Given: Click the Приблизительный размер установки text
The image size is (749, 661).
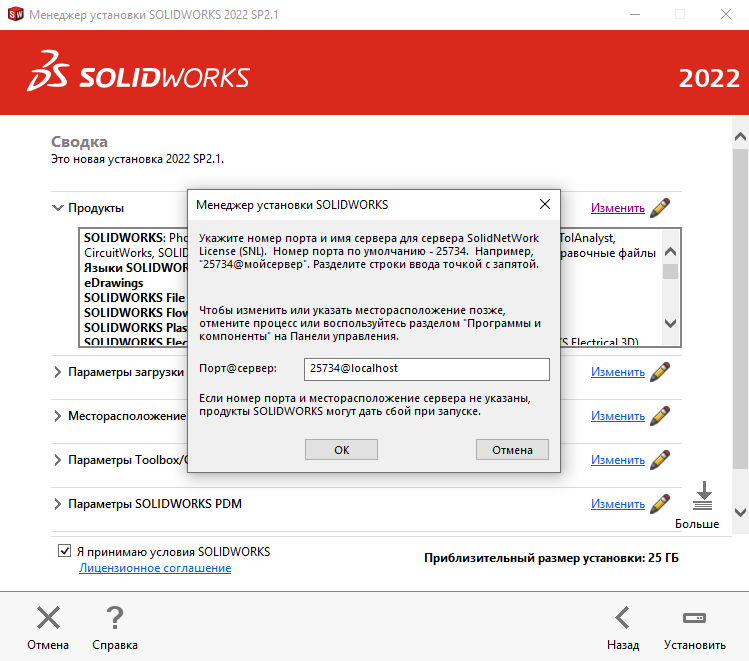Looking at the screenshot, I should point(551,558).
